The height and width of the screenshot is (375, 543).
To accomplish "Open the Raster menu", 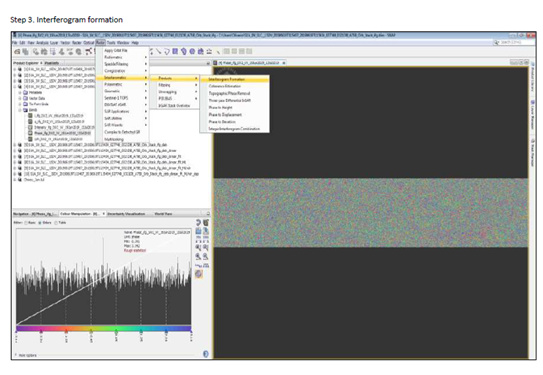I will pos(77,43).
